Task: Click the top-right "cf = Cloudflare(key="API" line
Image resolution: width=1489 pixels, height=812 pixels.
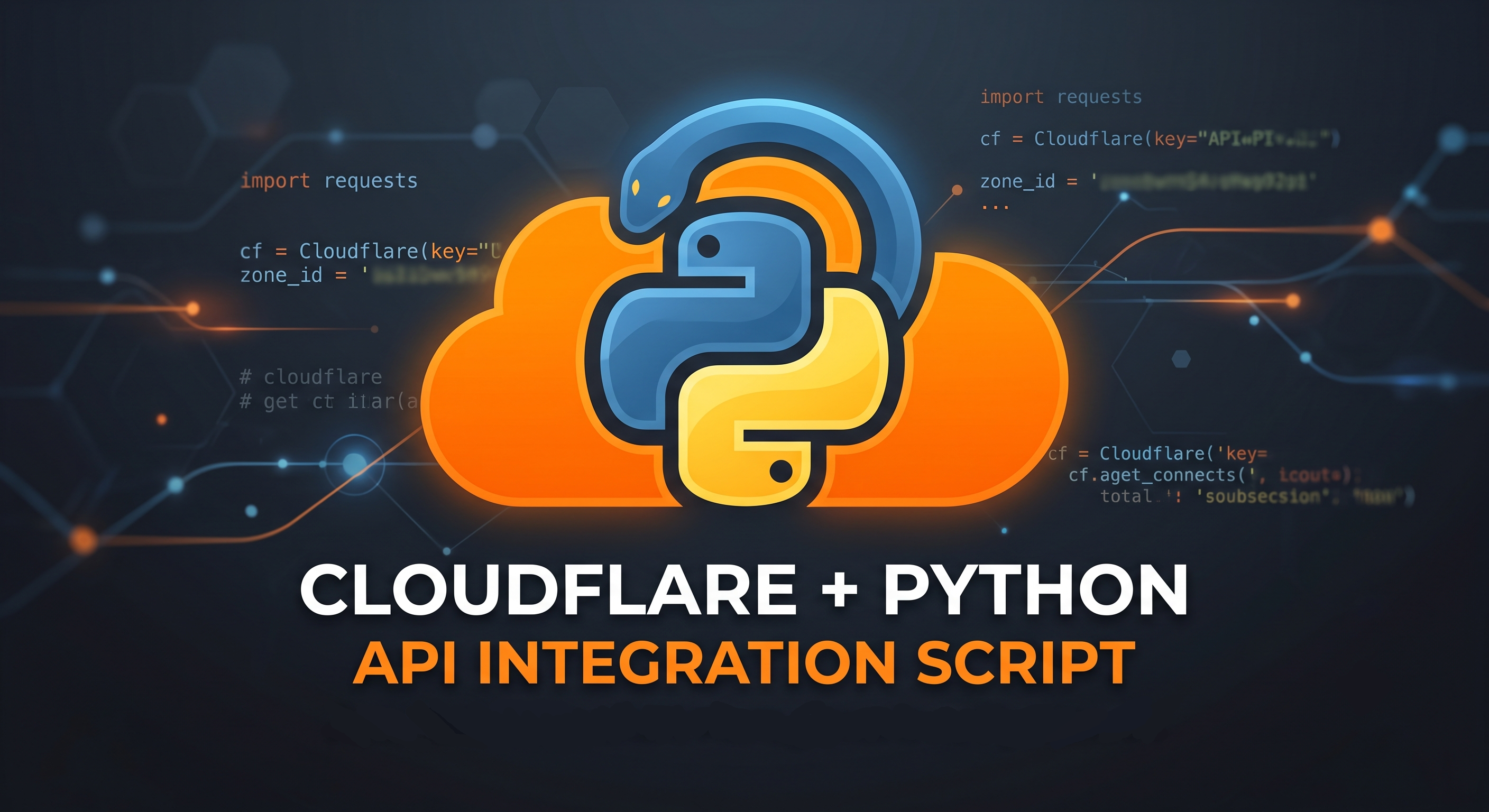Action: coord(1160,139)
